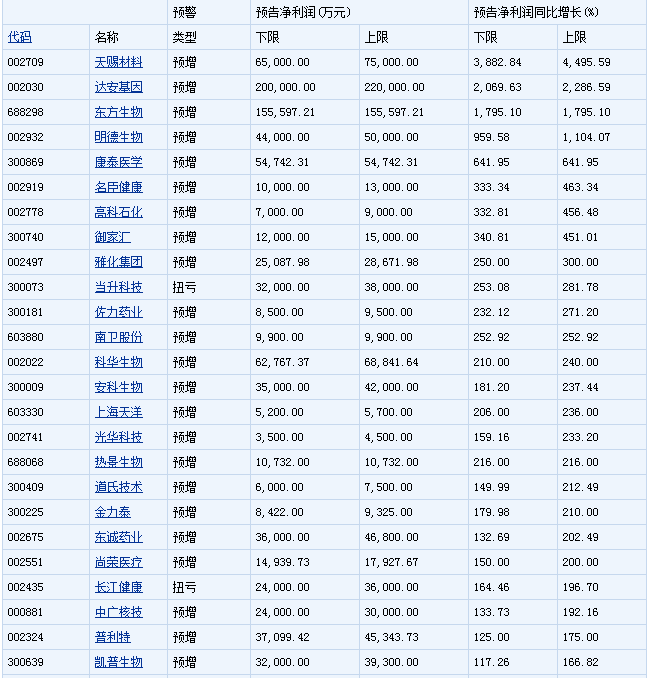650x678 pixels.
Task: Open the 长江健康 stock link
Action: 118,587
